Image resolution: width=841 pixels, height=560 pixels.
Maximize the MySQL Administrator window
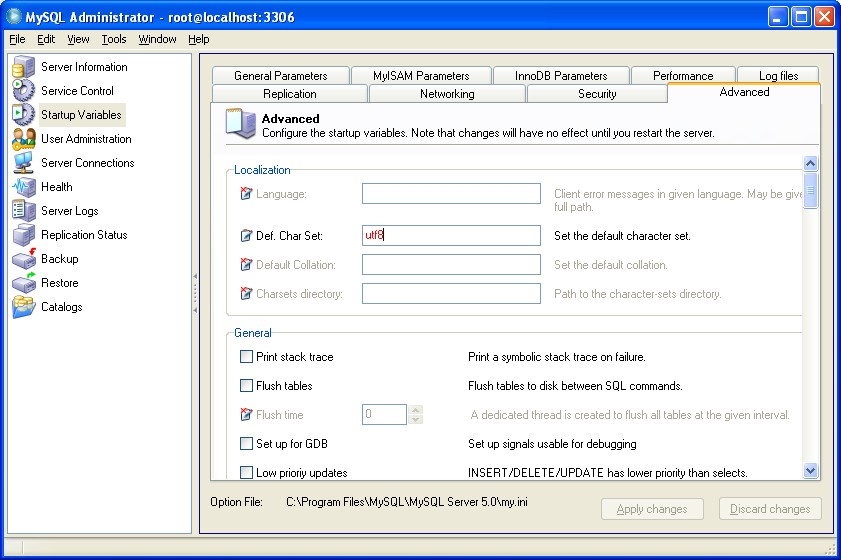click(801, 17)
